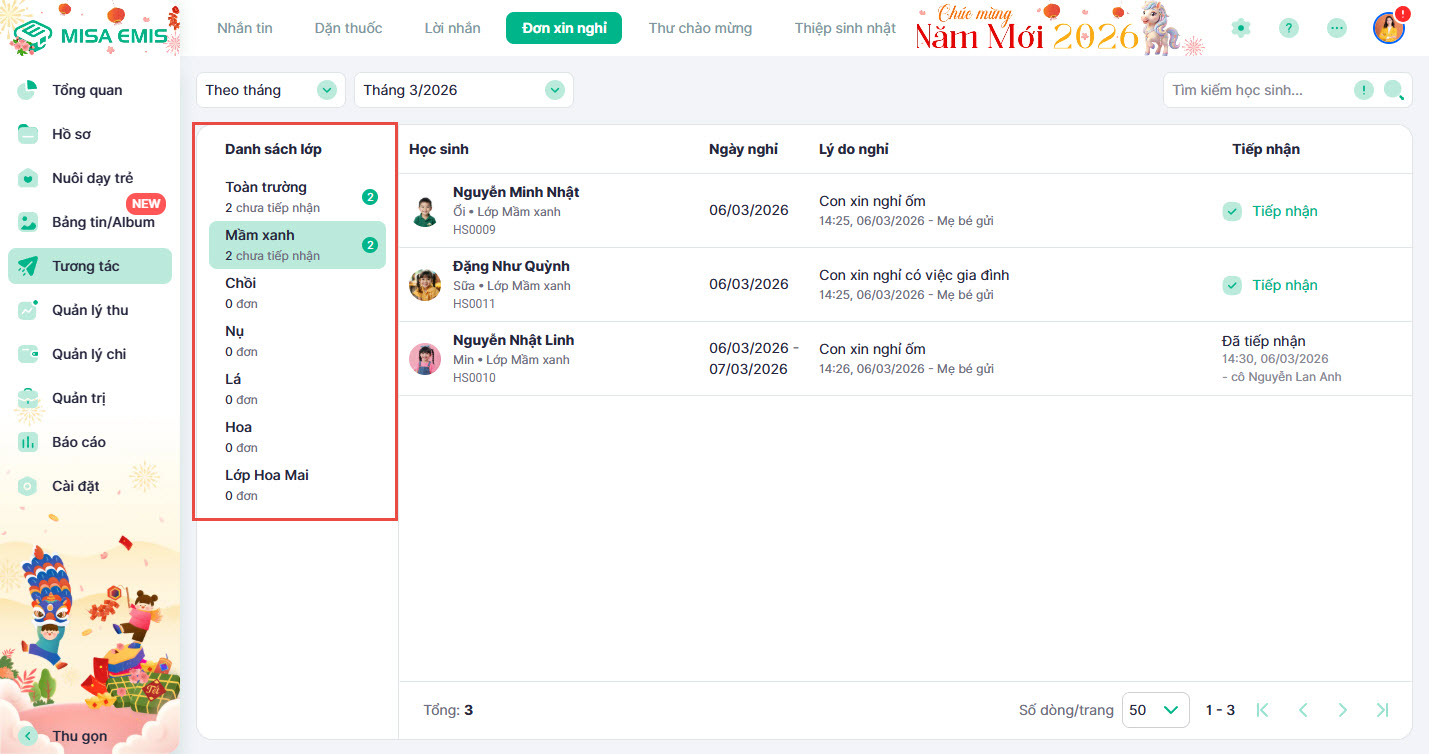This screenshot has width=1429, height=754.
Task: Open the user profile avatar
Action: 1388,28
